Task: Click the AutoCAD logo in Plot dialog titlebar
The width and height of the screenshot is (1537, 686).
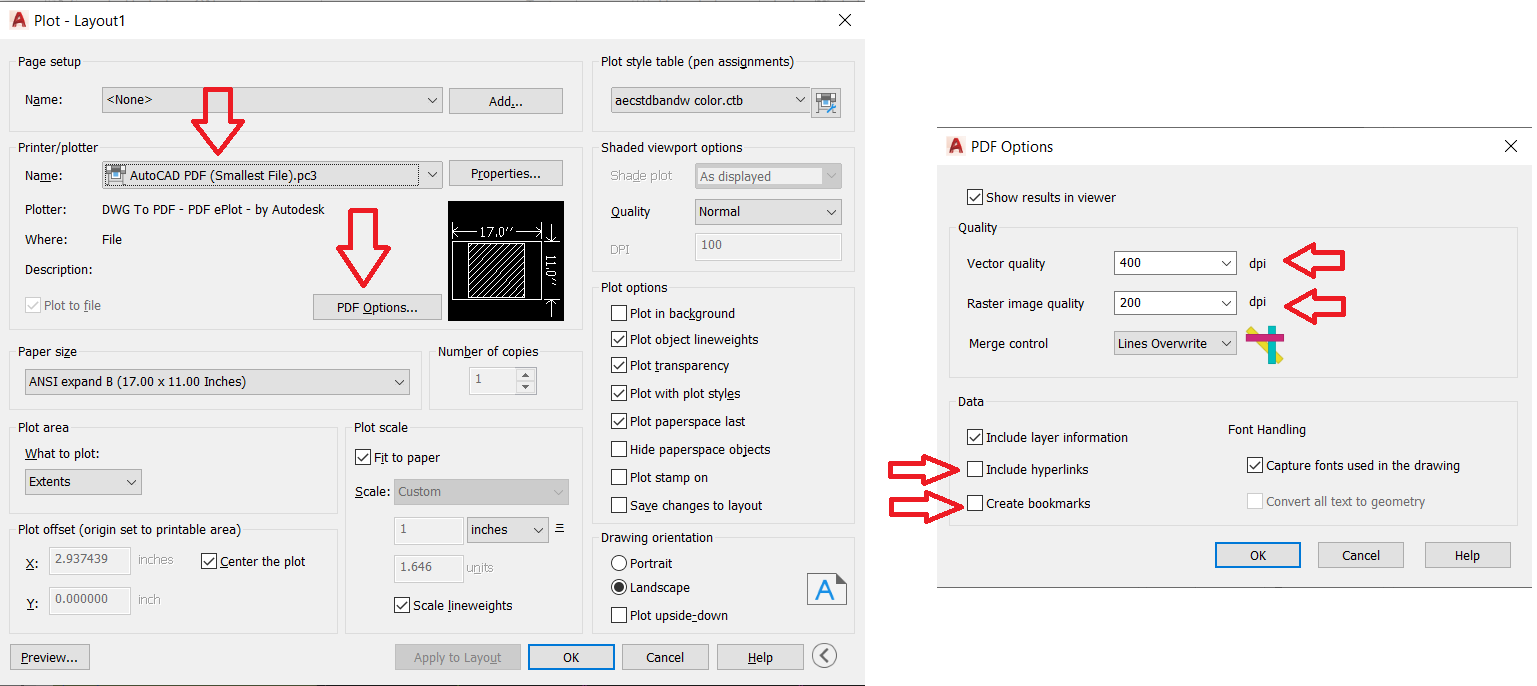Action: click(x=17, y=19)
